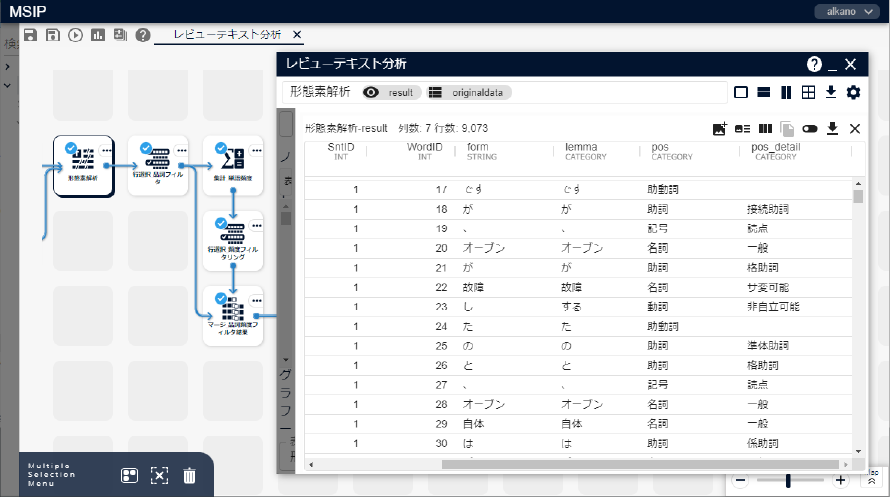
Task: Click the add image icon above table
Action: tap(719, 128)
